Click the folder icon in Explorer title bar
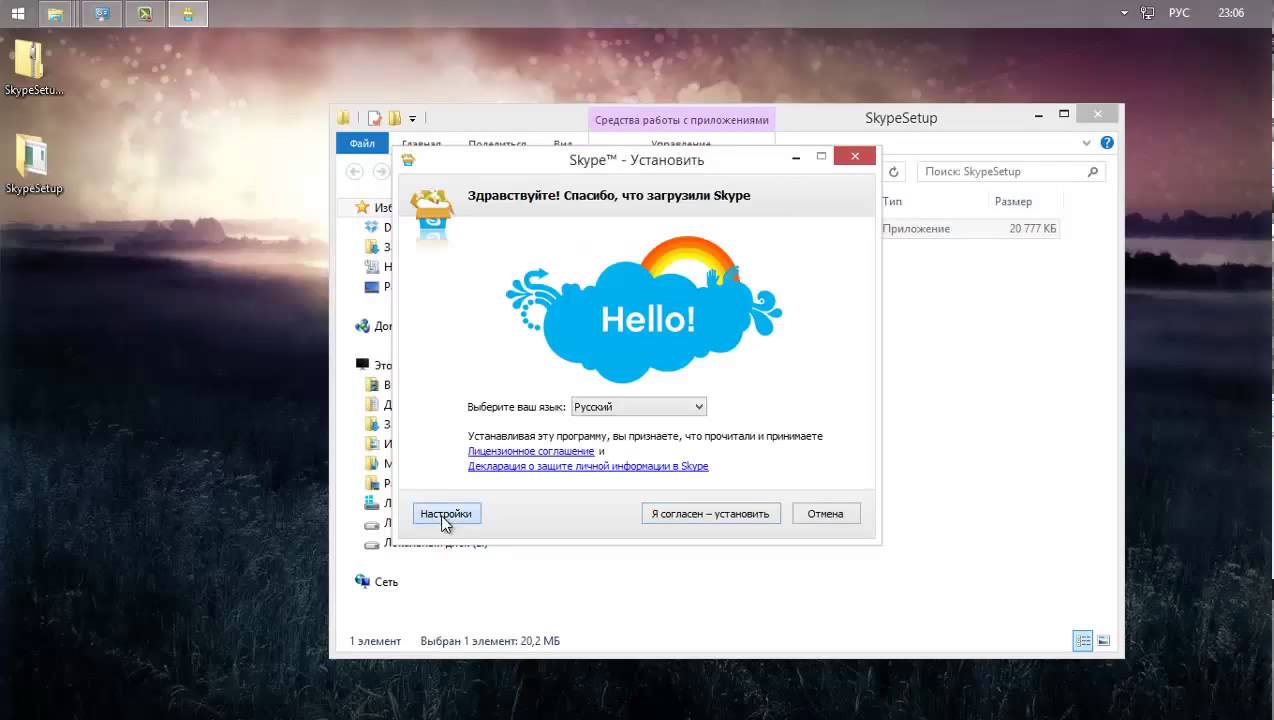This screenshot has height=720, width=1274. coord(344,118)
